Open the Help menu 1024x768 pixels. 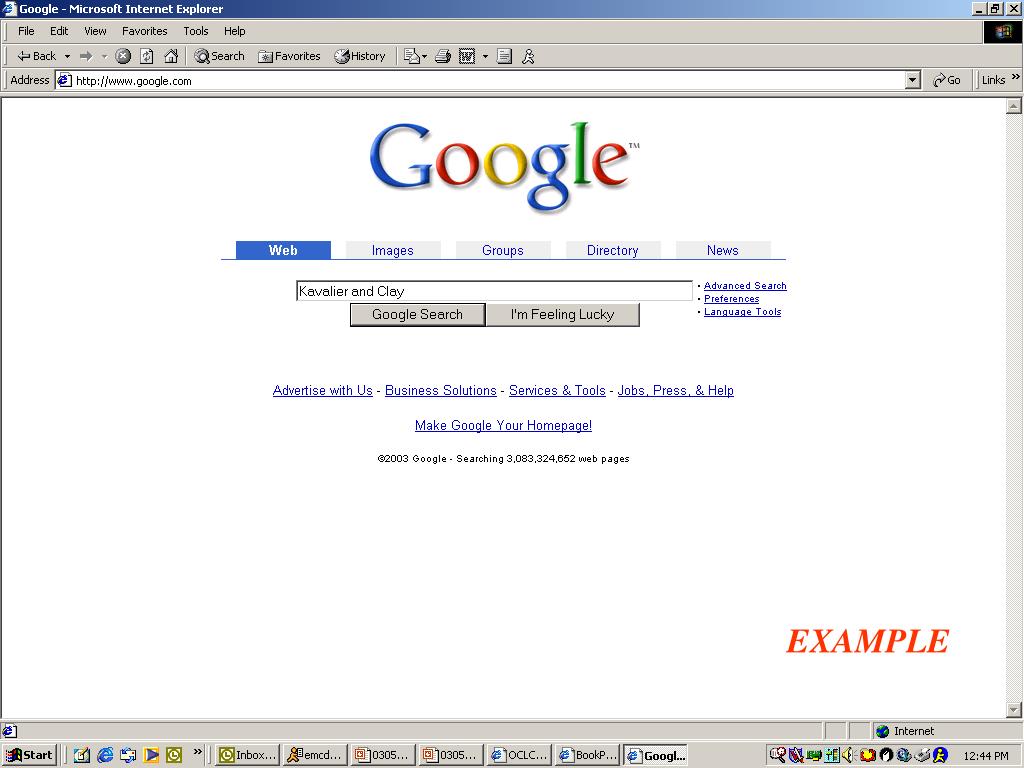coord(234,31)
